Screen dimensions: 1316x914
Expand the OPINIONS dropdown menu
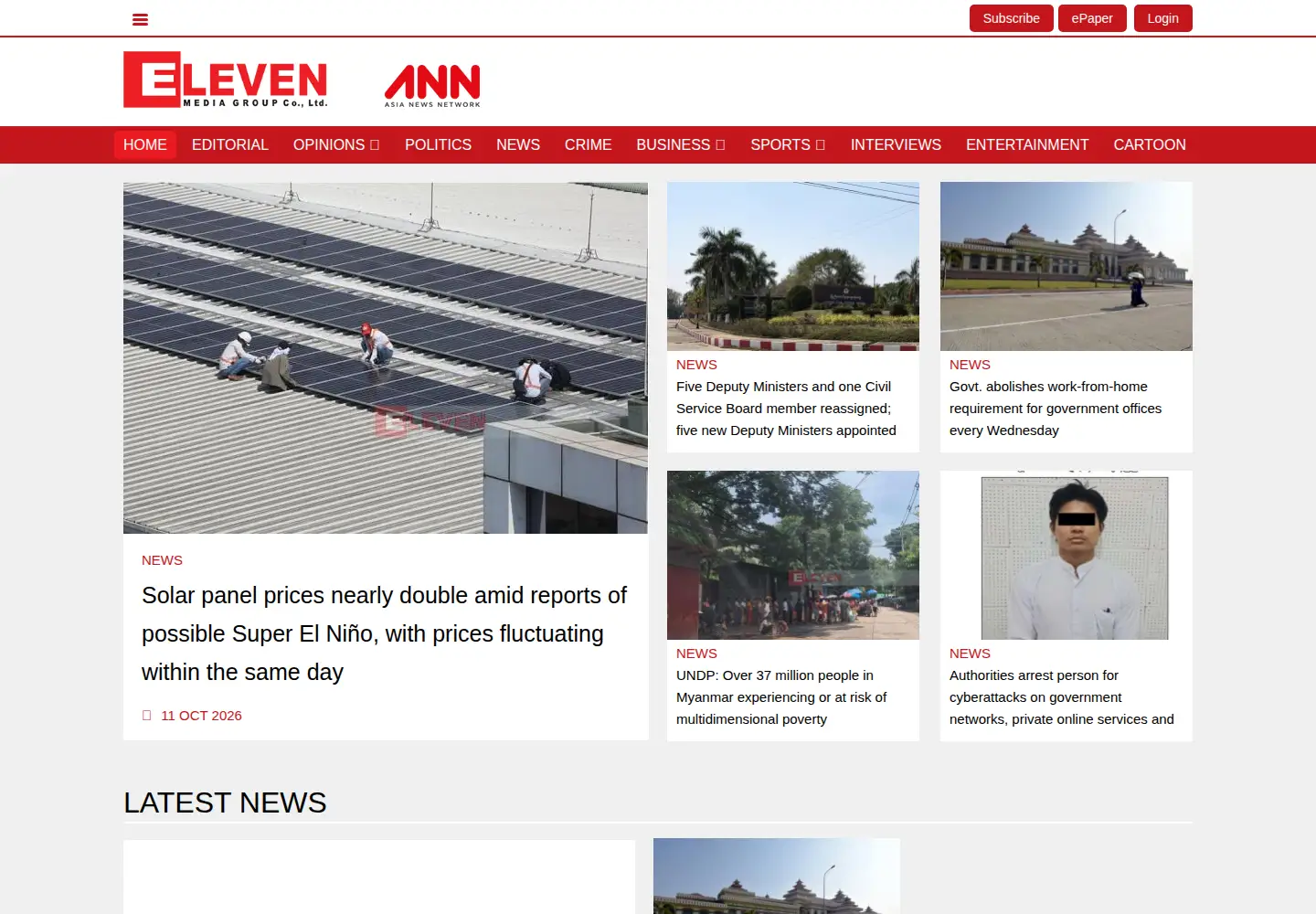click(336, 144)
